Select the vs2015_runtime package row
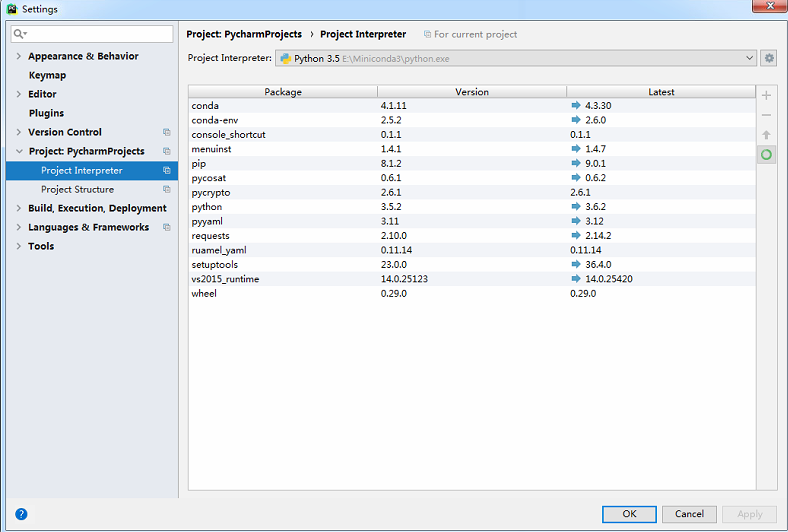 pos(472,279)
